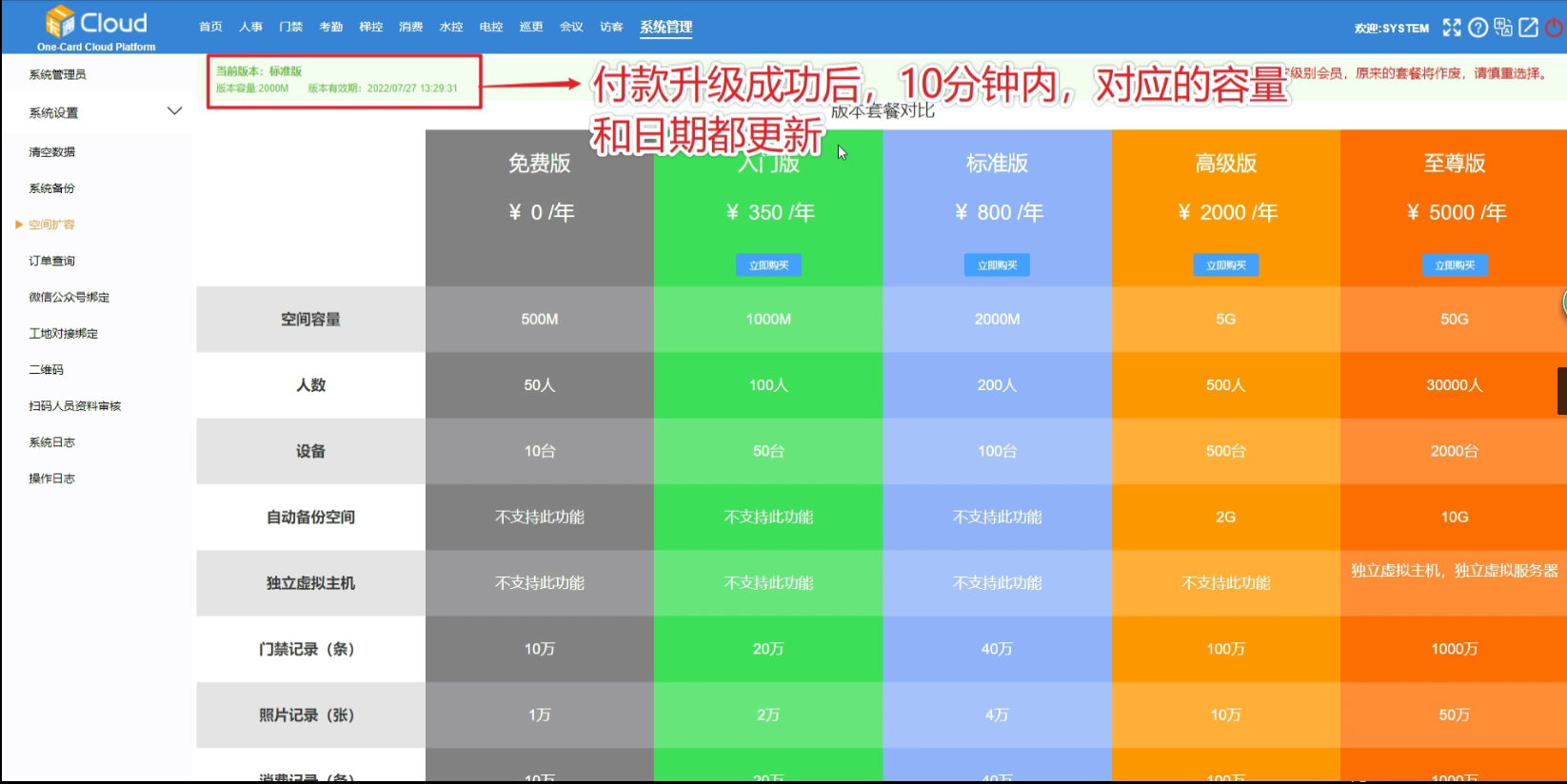
Task: Click the 版本有效期 date text
Action: 383,88
